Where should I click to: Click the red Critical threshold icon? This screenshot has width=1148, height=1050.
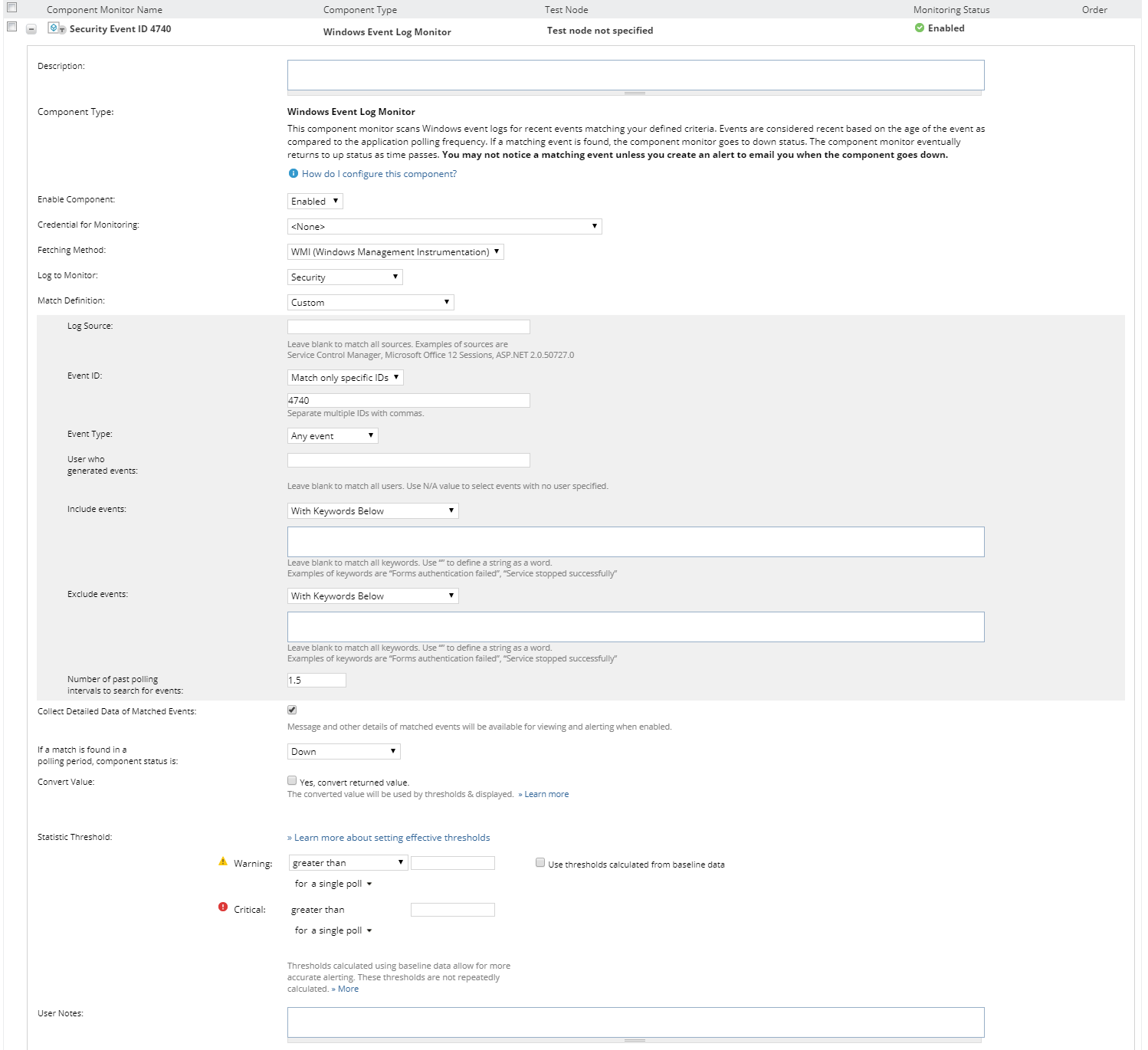coord(223,907)
